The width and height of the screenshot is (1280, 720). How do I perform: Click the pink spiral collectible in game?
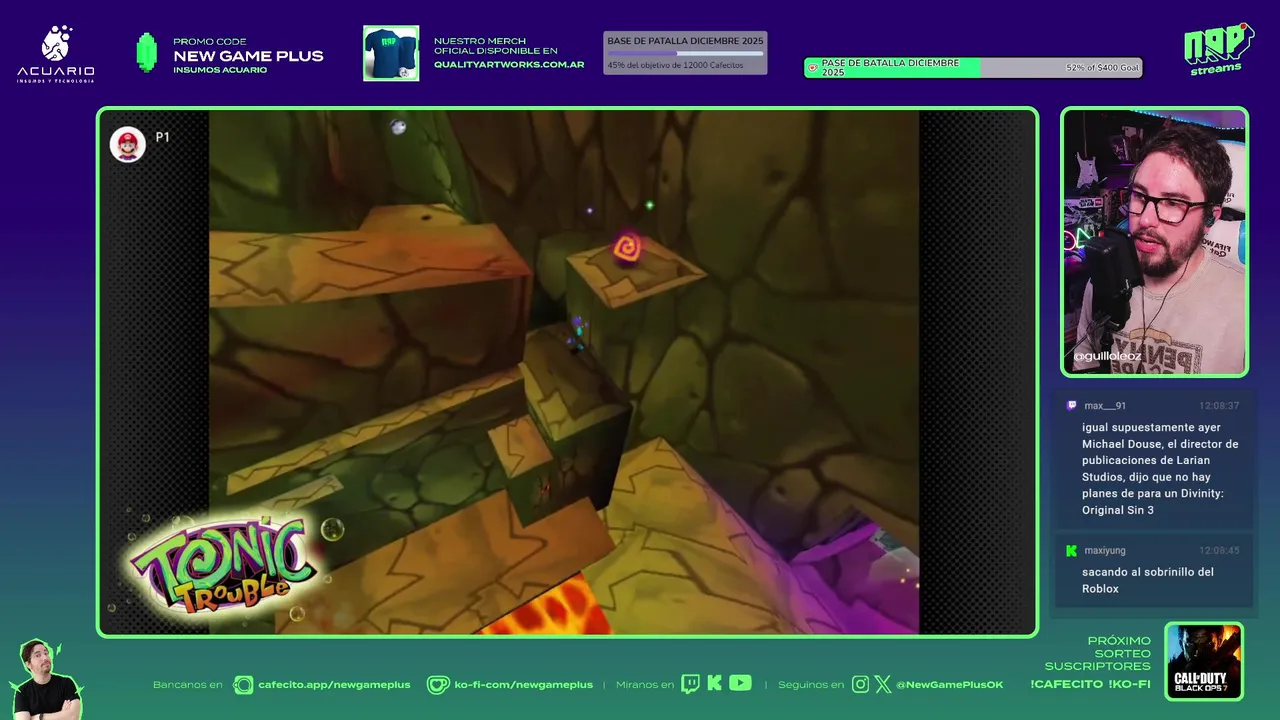tap(628, 247)
